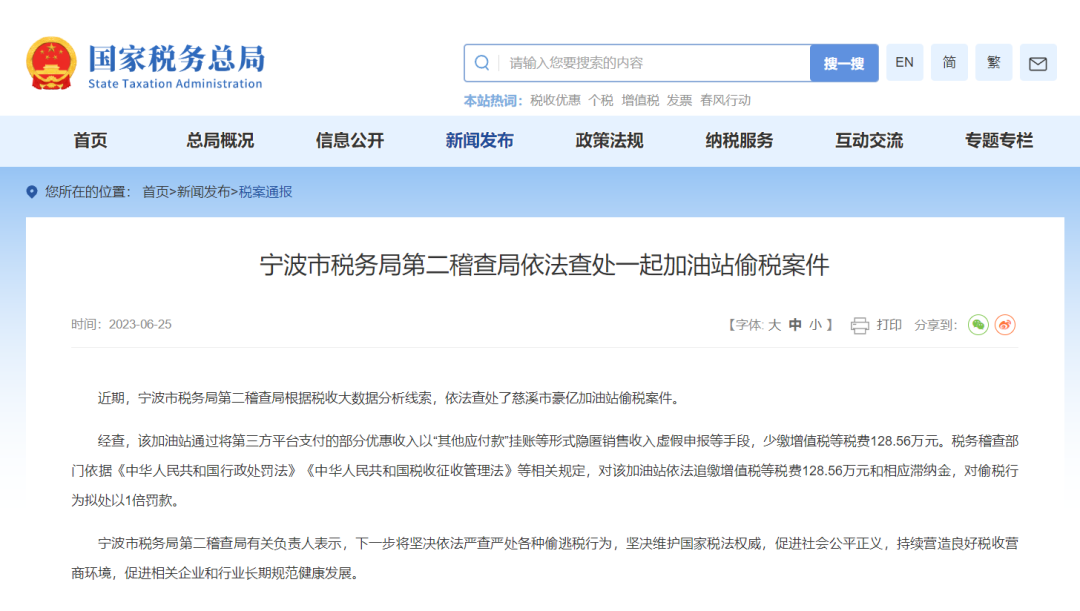The width and height of the screenshot is (1080, 611).
Task: Click breadcrumb link 新闻发布
Action: pos(203,192)
